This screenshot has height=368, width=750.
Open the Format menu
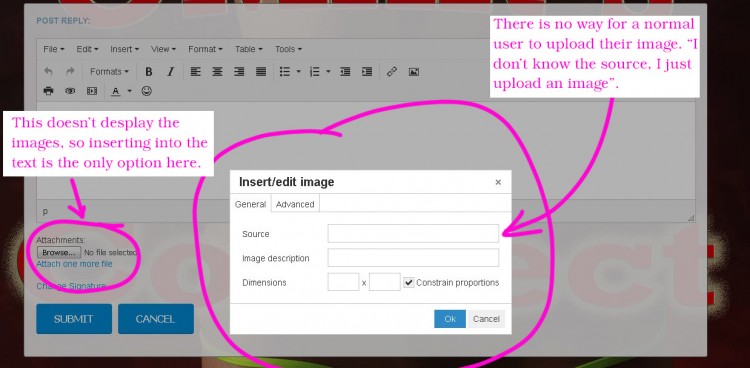point(205,49)
